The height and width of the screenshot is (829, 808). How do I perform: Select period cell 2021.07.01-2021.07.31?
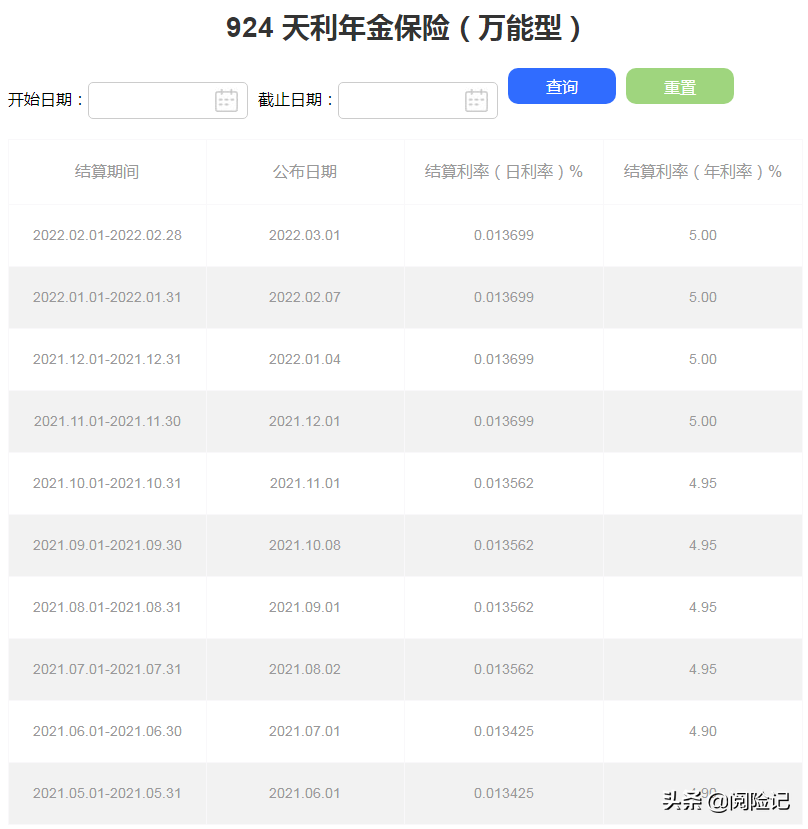107,669
